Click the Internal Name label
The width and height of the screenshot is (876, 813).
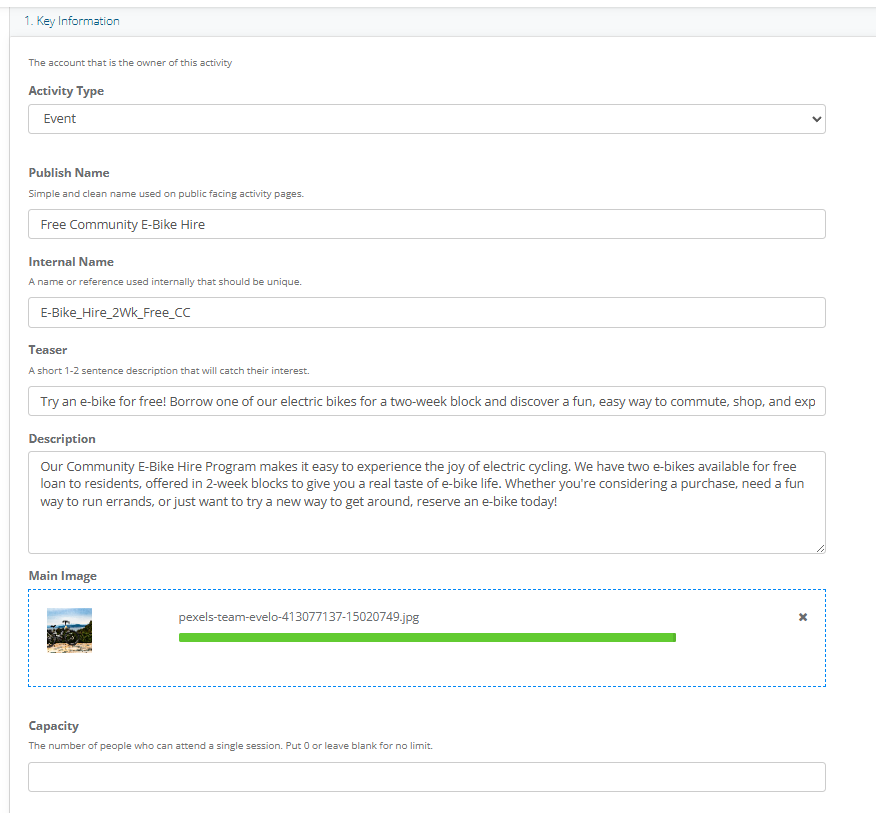click(71, 262)
